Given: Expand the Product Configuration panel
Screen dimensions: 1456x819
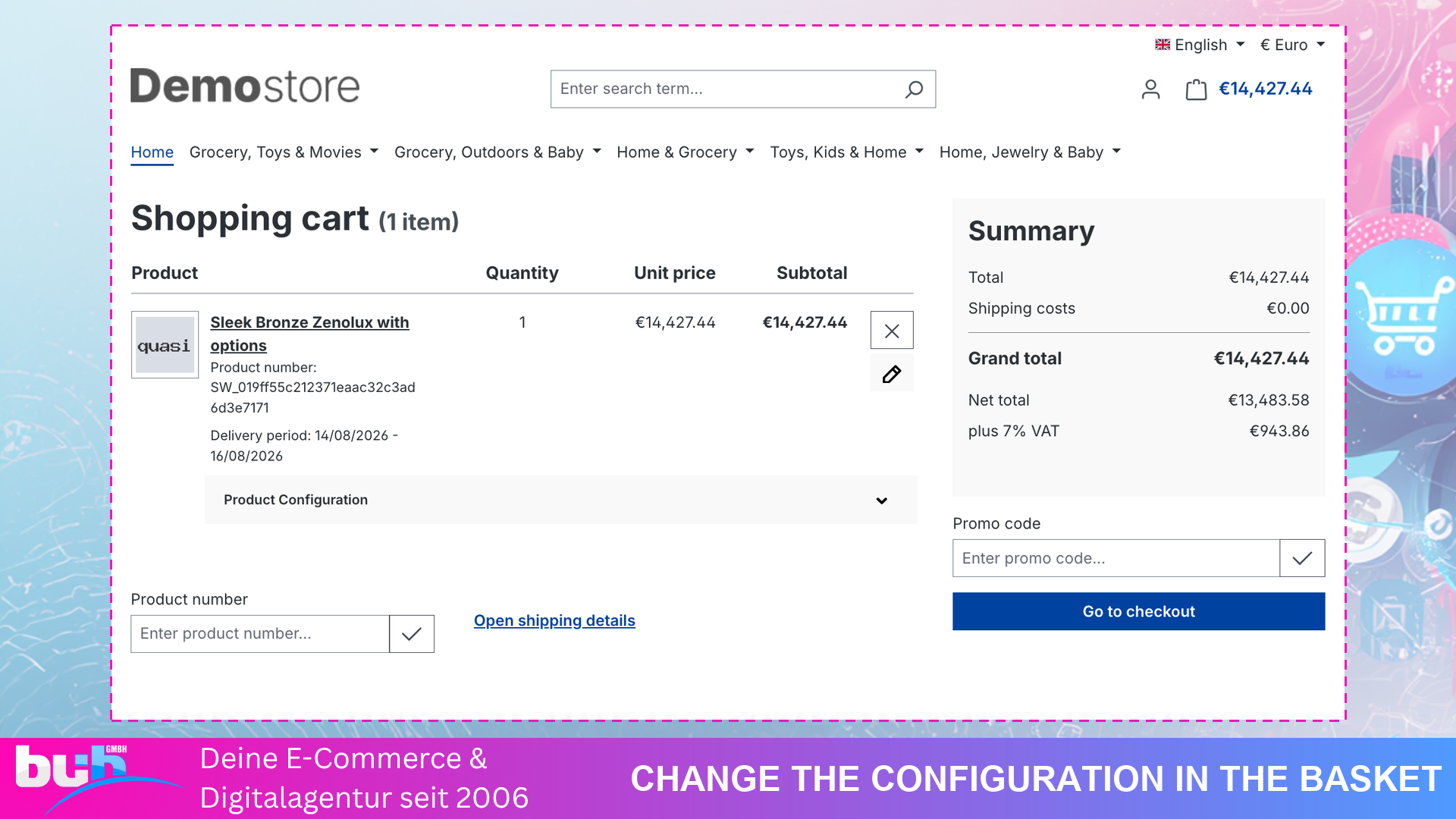Looking at the screenshot, I should (560, 500).
